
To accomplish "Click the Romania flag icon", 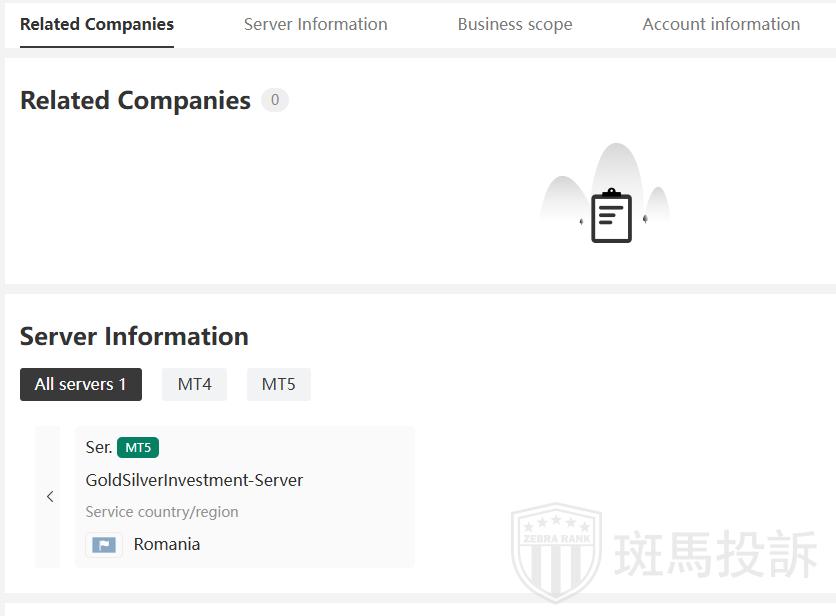I will pyautogui.click(x=104, y=545).
